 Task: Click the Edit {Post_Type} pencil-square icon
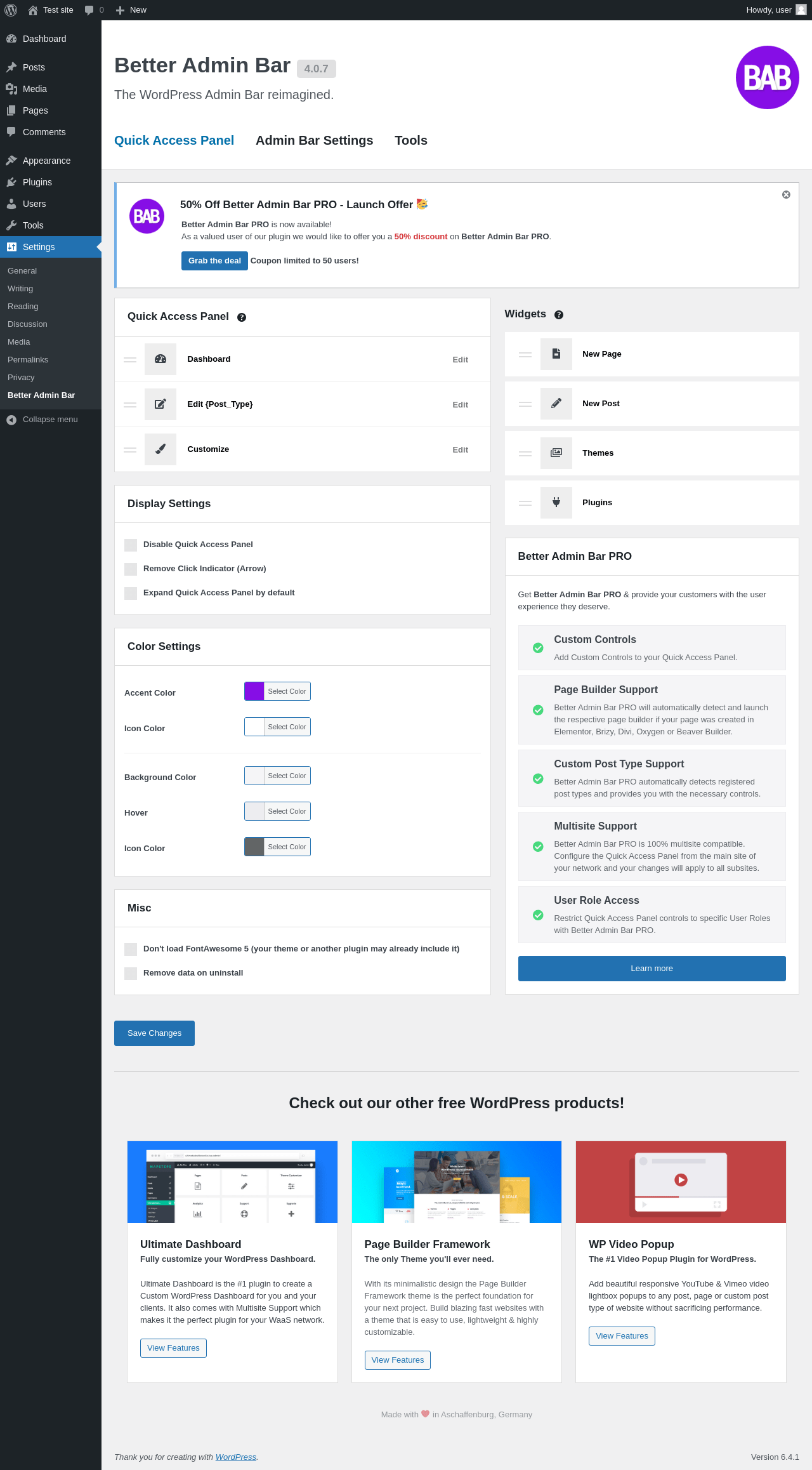(160, 404)
